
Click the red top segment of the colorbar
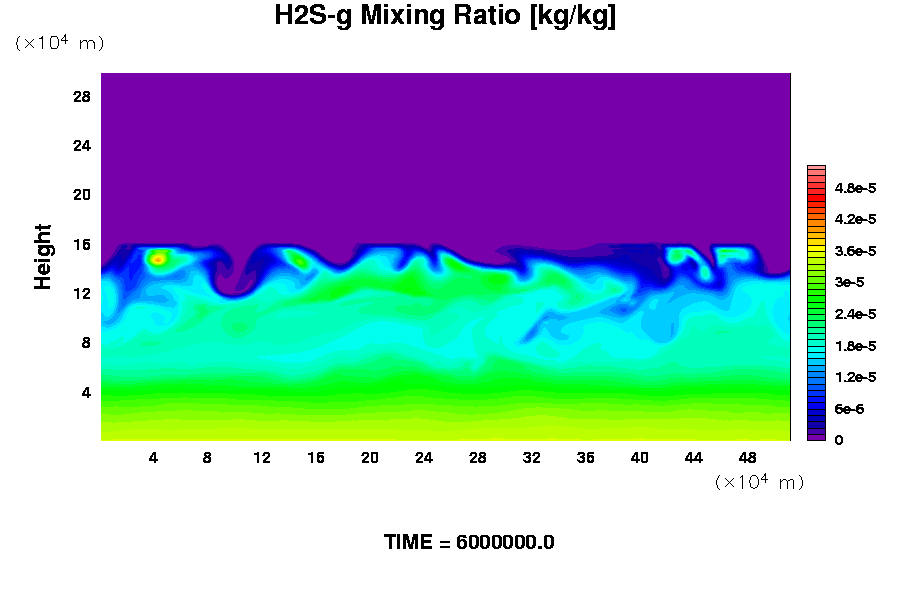tap(816, 172)
